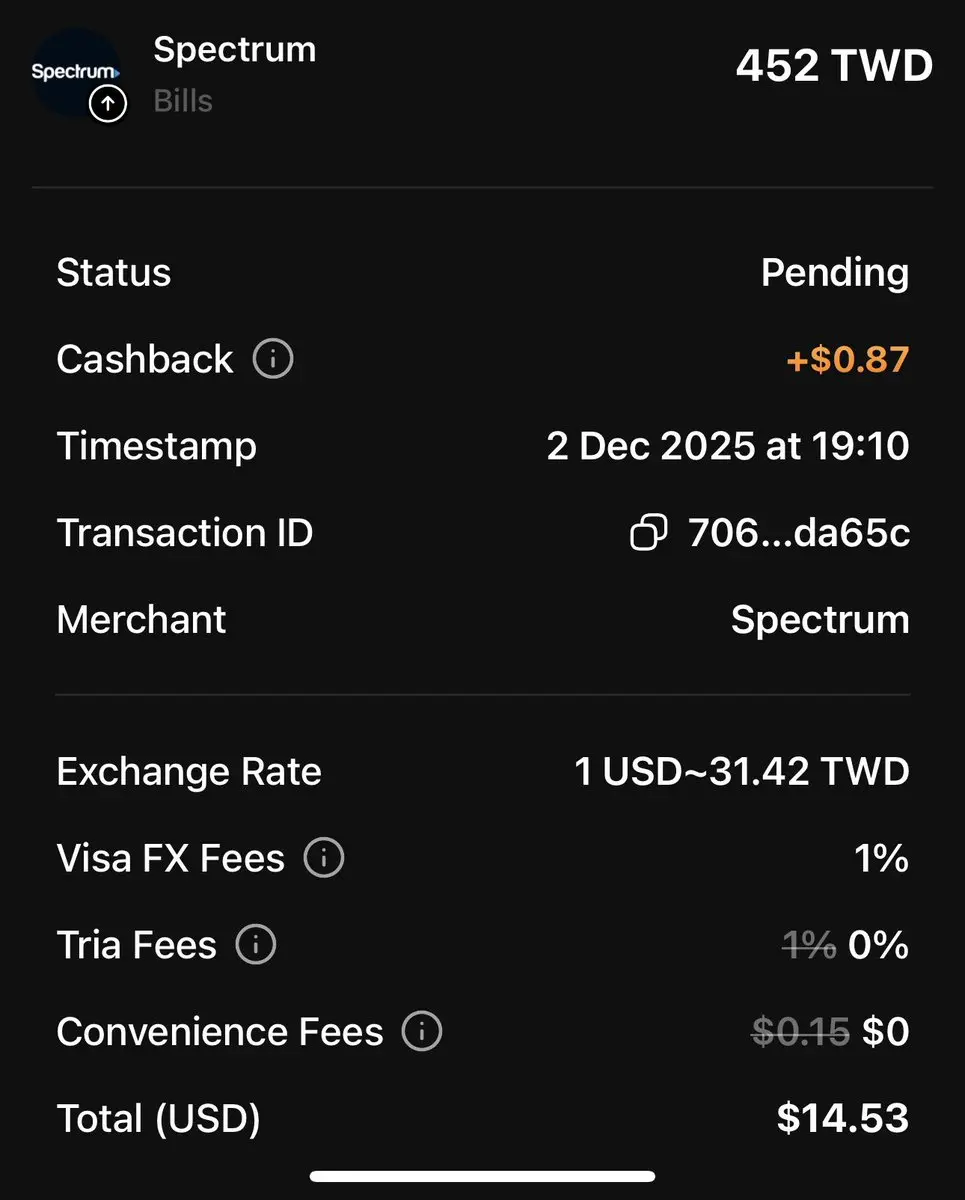Viewport: 965px width, 1200px height.
Task: Tap the Tria Fees 0% value
Action: coord(879,944)
